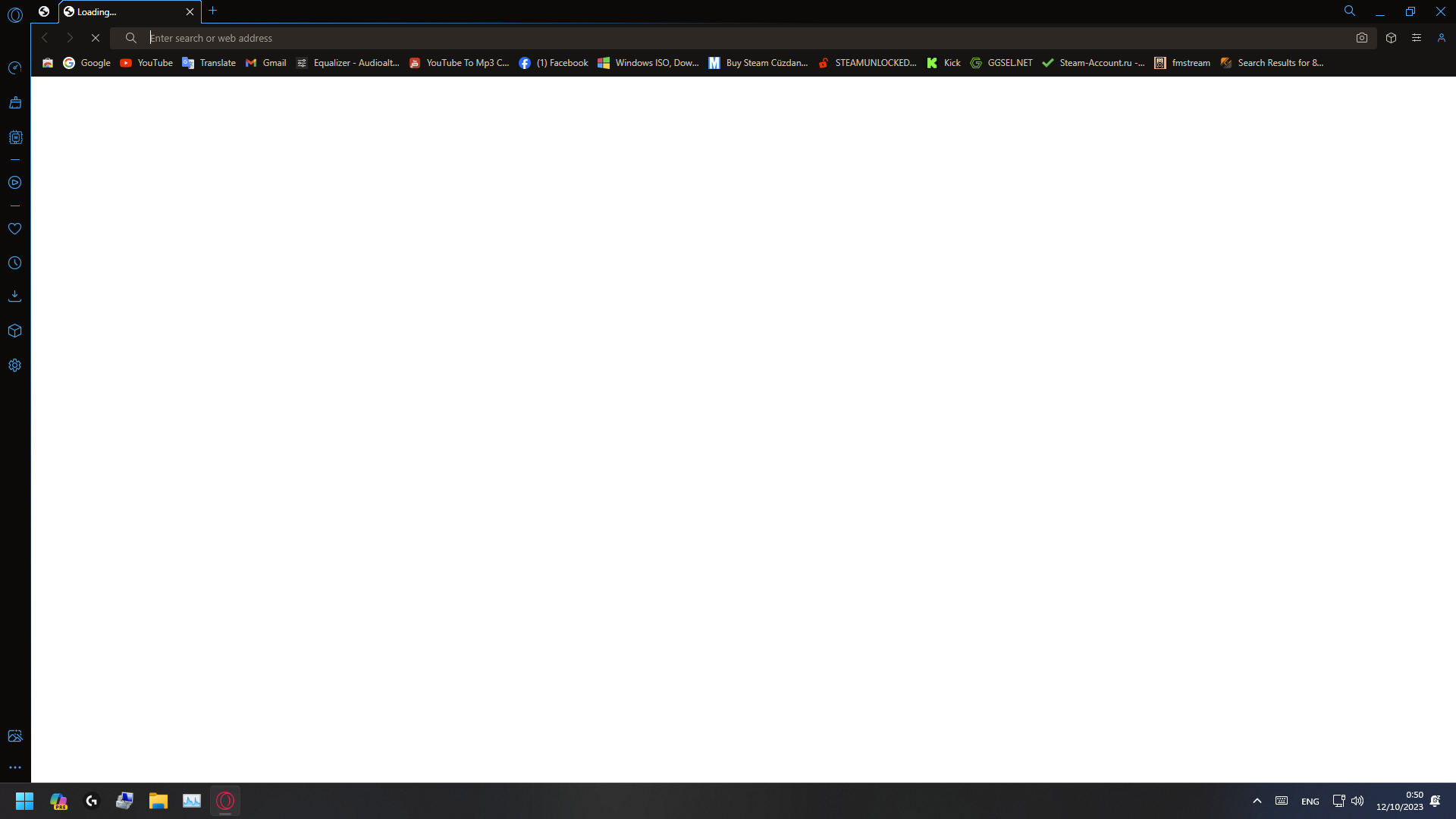Image resolution: width=1456 pixels, height=819 pixels.
Task: Click Windows taskbar File Explorer icon
Action: pos(158,800)
